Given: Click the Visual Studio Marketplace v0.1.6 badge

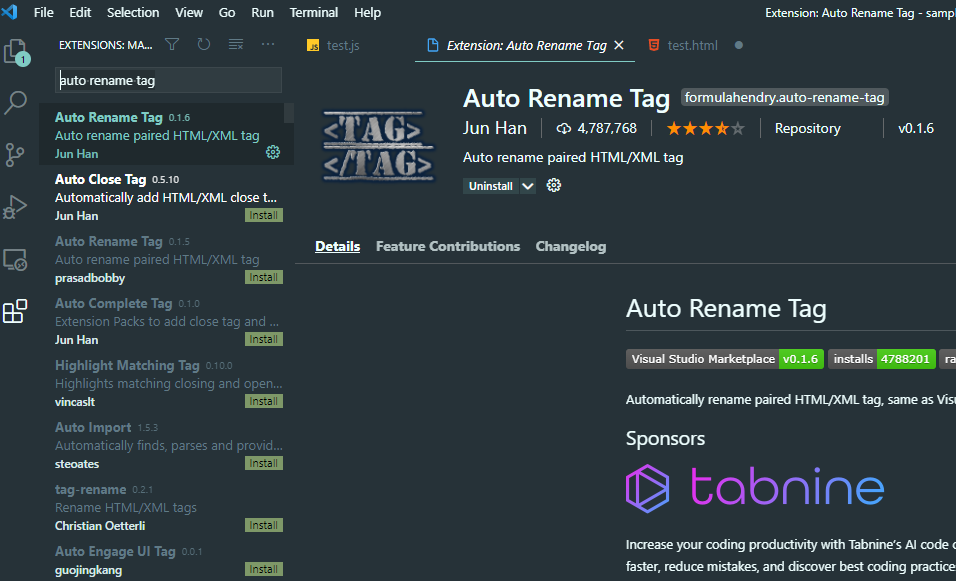Looking at the screenshot, I should coord(725,359).
